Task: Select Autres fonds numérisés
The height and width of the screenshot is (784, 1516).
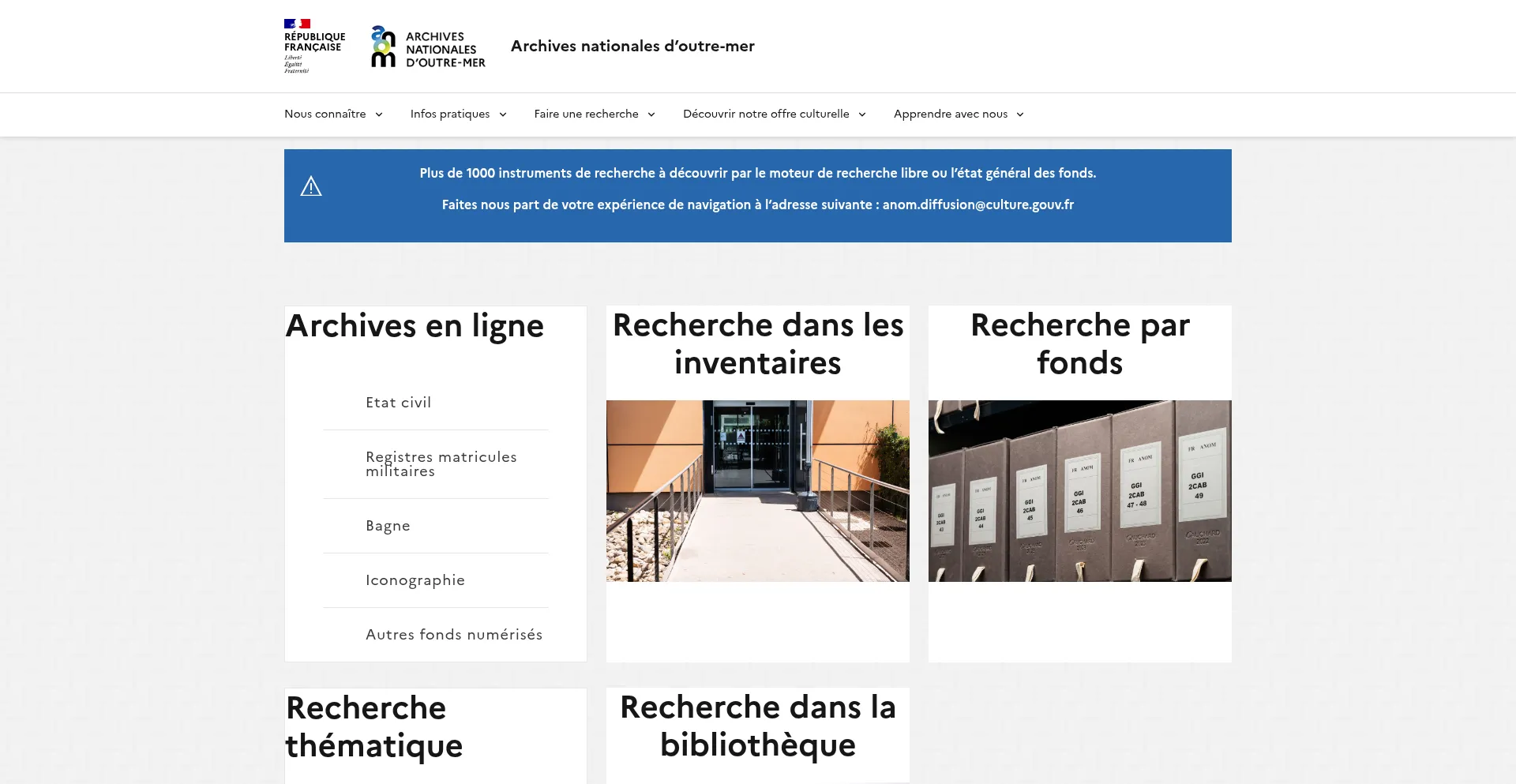Action: click(x=453, y=635)
